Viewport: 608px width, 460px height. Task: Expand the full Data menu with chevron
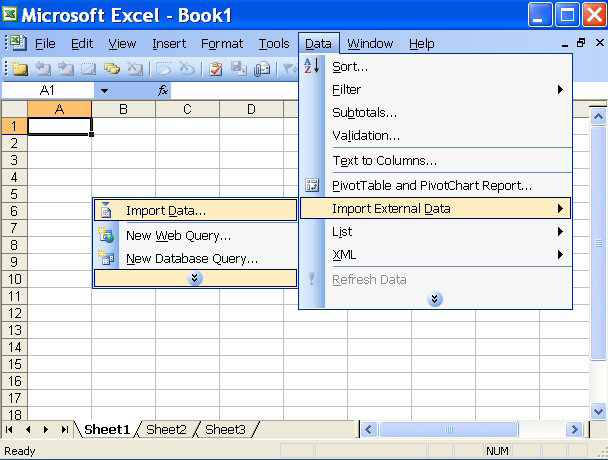434,299
